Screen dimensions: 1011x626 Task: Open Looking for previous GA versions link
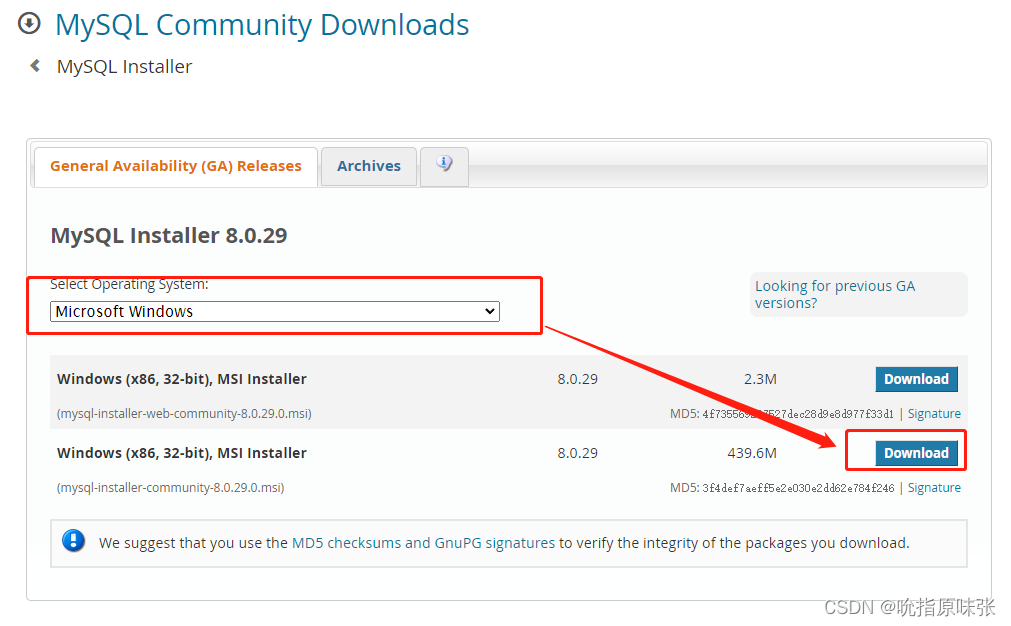835,294
